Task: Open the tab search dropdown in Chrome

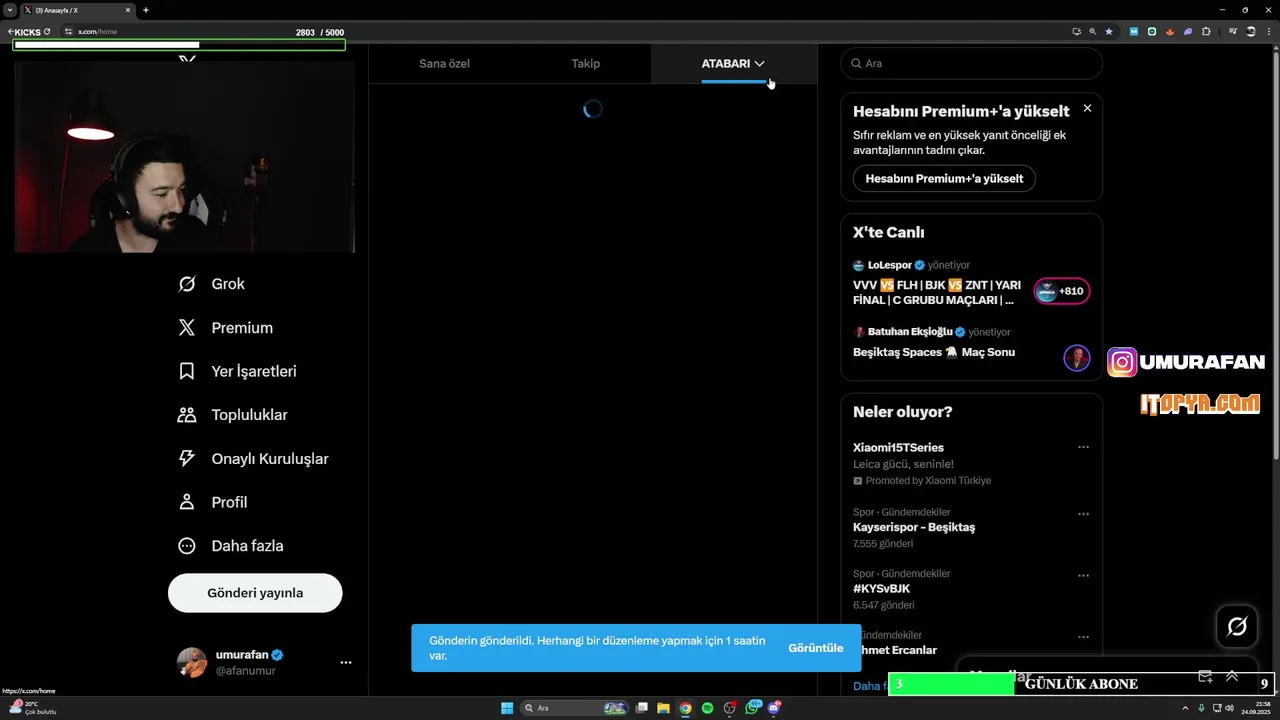Action: 9,10
